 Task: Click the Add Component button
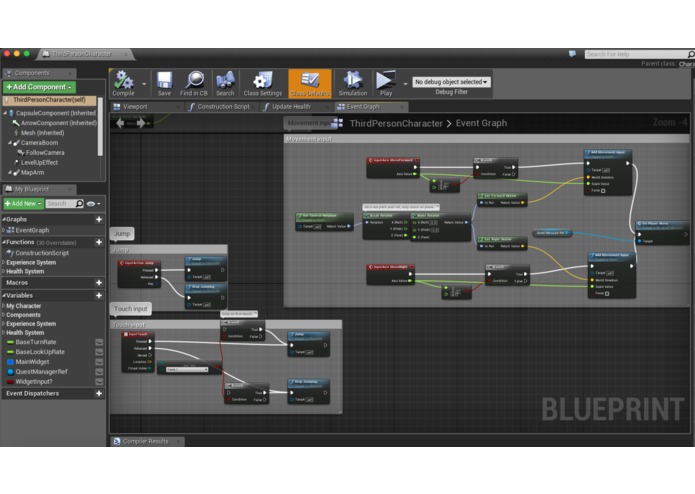pyautogui.click(x=39, y=87)
